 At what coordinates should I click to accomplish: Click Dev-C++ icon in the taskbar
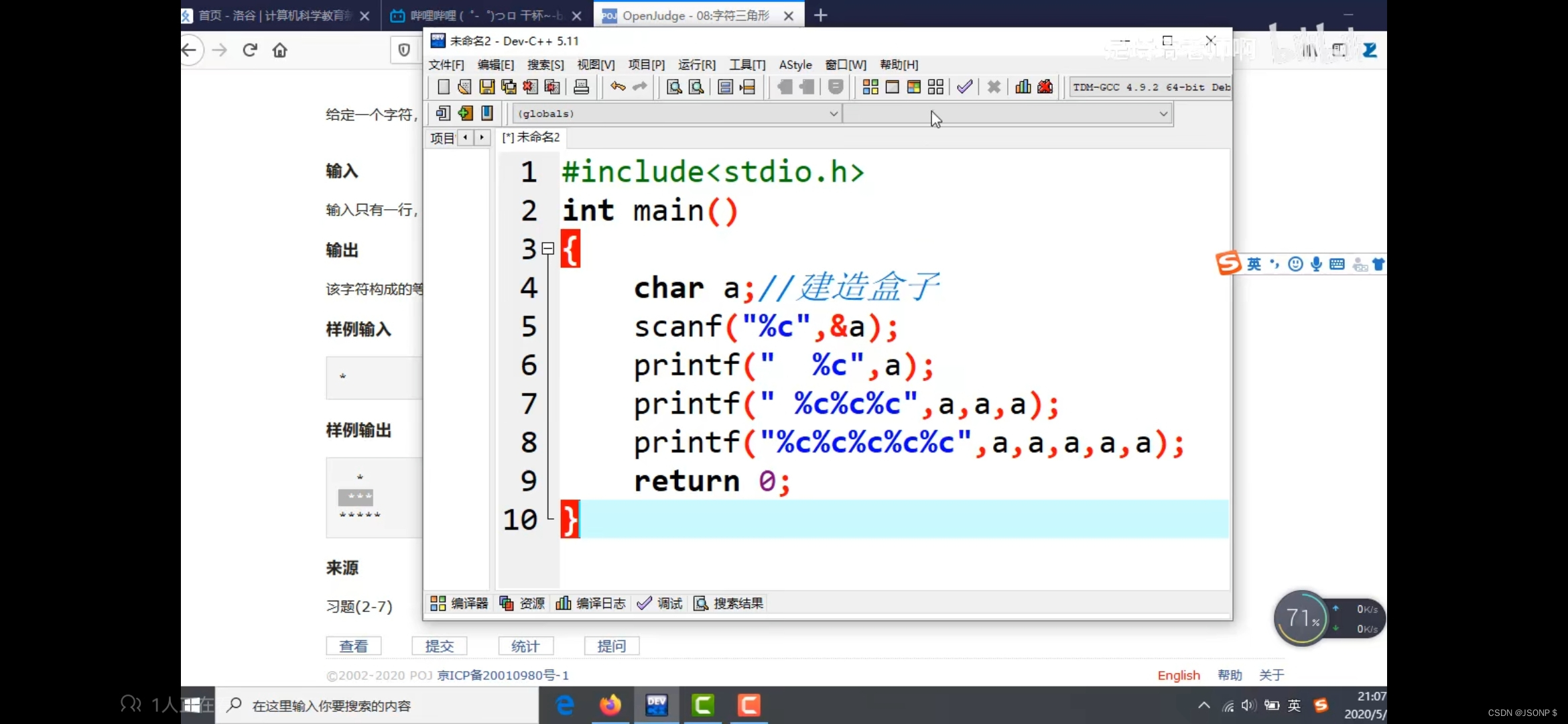656,705
